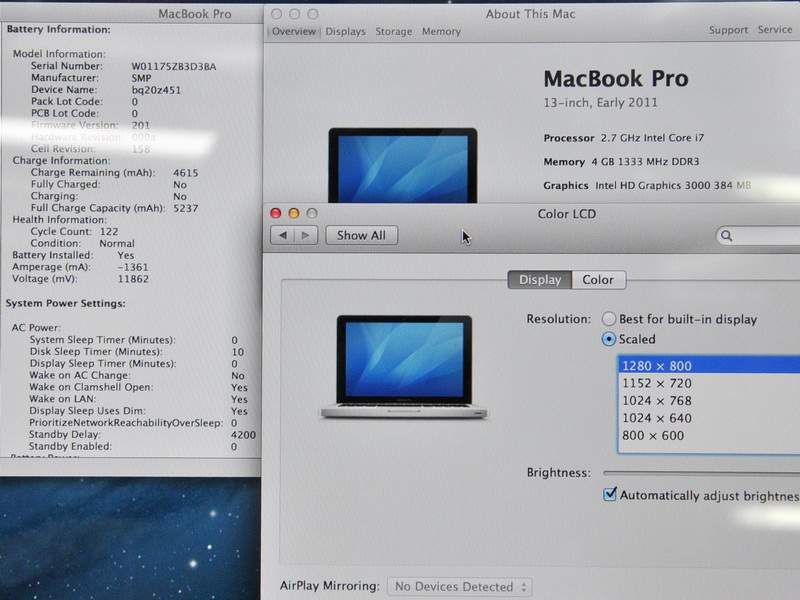Go forward using the right arrow in Color LCD
This screenshot has height=600, width=800.
click(306, 235)
